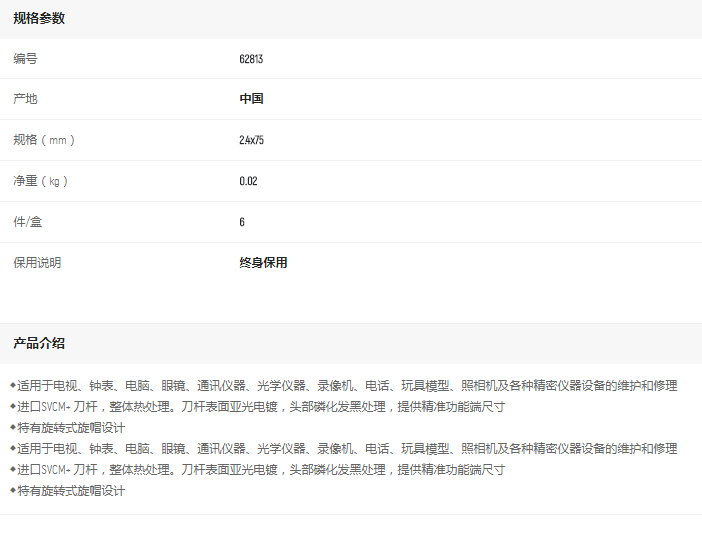Click the first 进口SVCM+刀杆 description line
Viewport: 702px width, 538px height.
point(261,407)
